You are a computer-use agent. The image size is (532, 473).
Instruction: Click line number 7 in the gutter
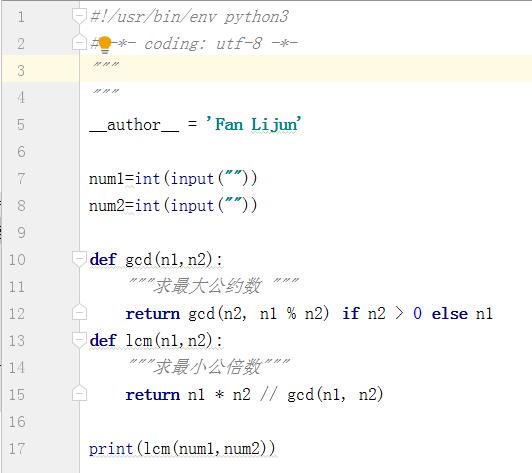click(x=21, y=178)
